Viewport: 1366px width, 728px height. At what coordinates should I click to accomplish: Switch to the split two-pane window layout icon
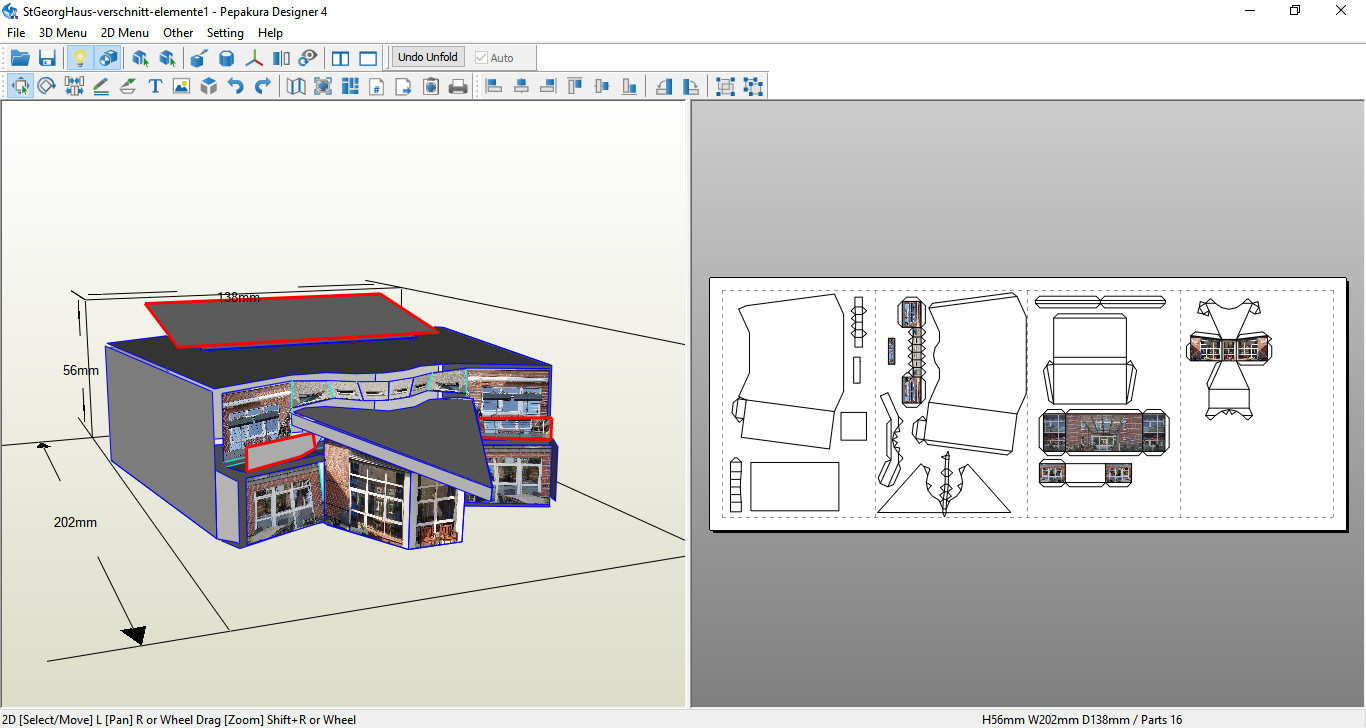(341, 58)
